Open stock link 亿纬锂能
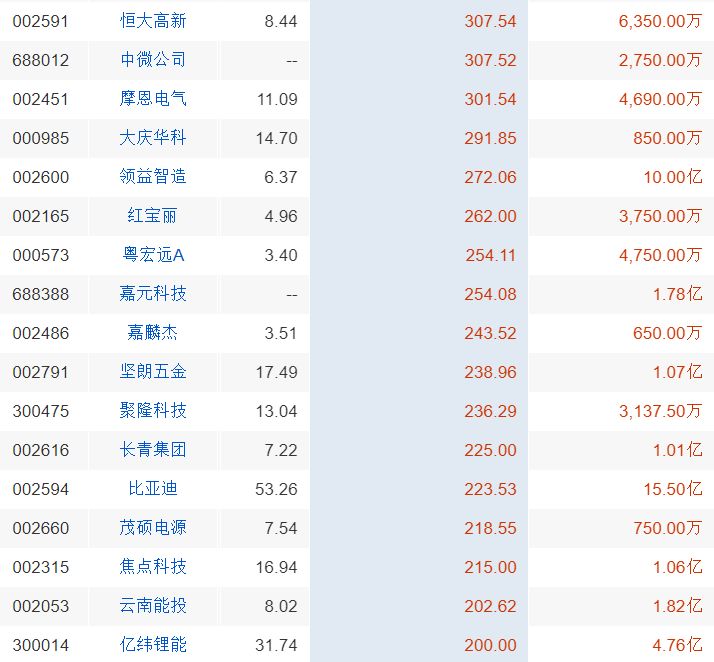Screen dimensions: 714x662 click(153, 645)
